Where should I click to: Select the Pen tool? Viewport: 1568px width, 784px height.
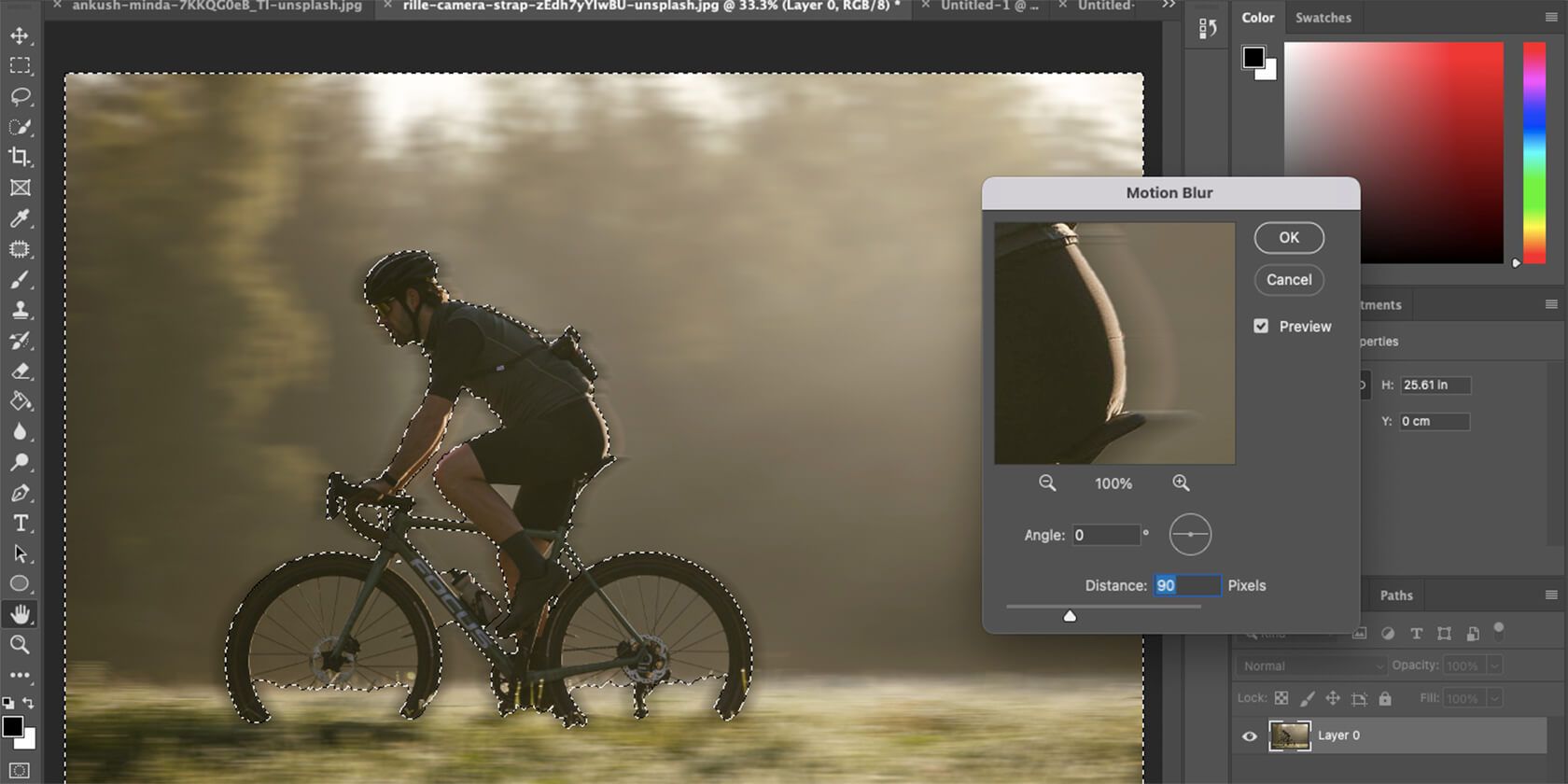(20, 493)
